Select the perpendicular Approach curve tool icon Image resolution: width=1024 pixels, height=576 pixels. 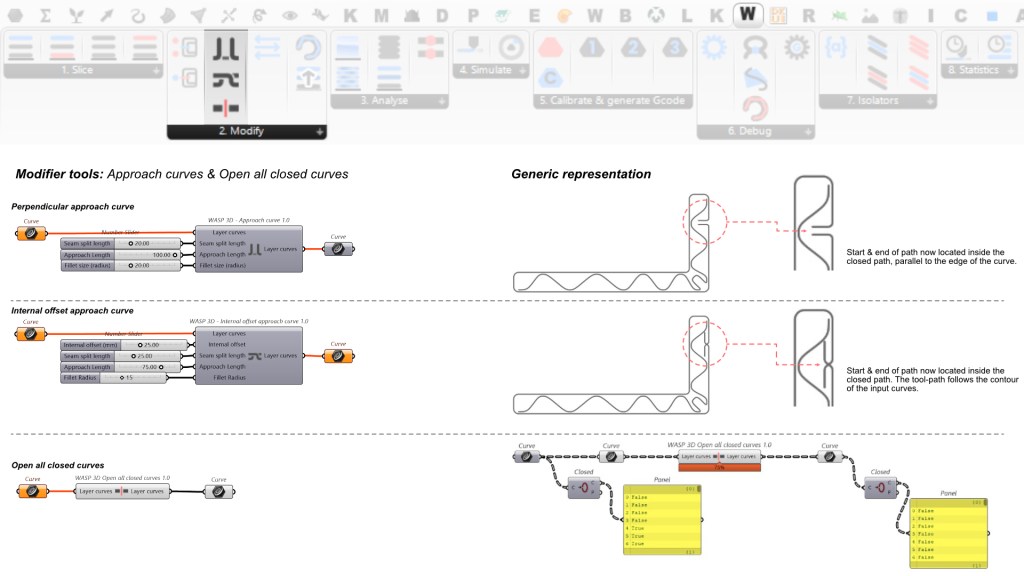point(226,49)
